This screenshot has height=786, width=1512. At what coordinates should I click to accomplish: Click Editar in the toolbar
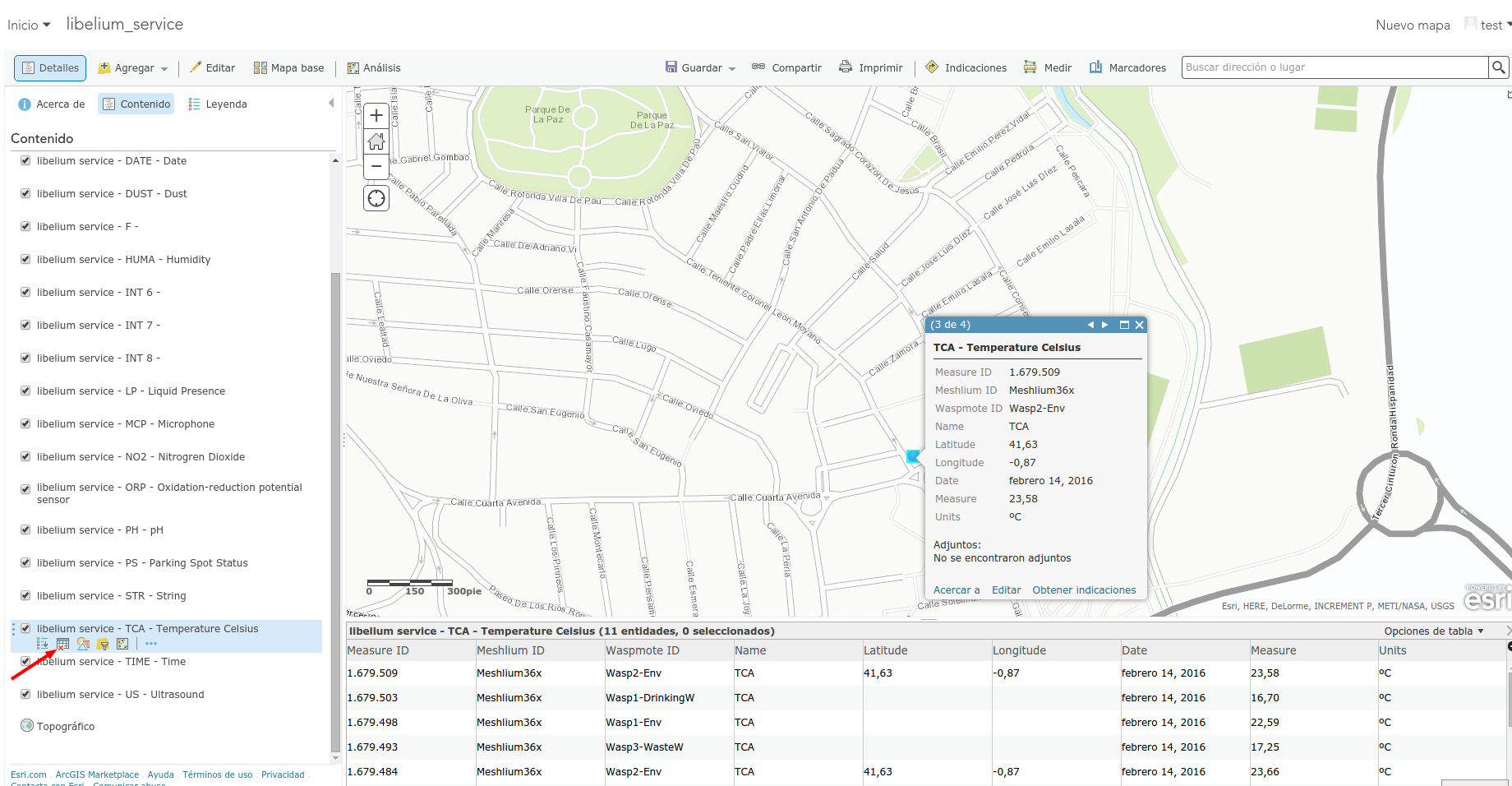[213, 67]
